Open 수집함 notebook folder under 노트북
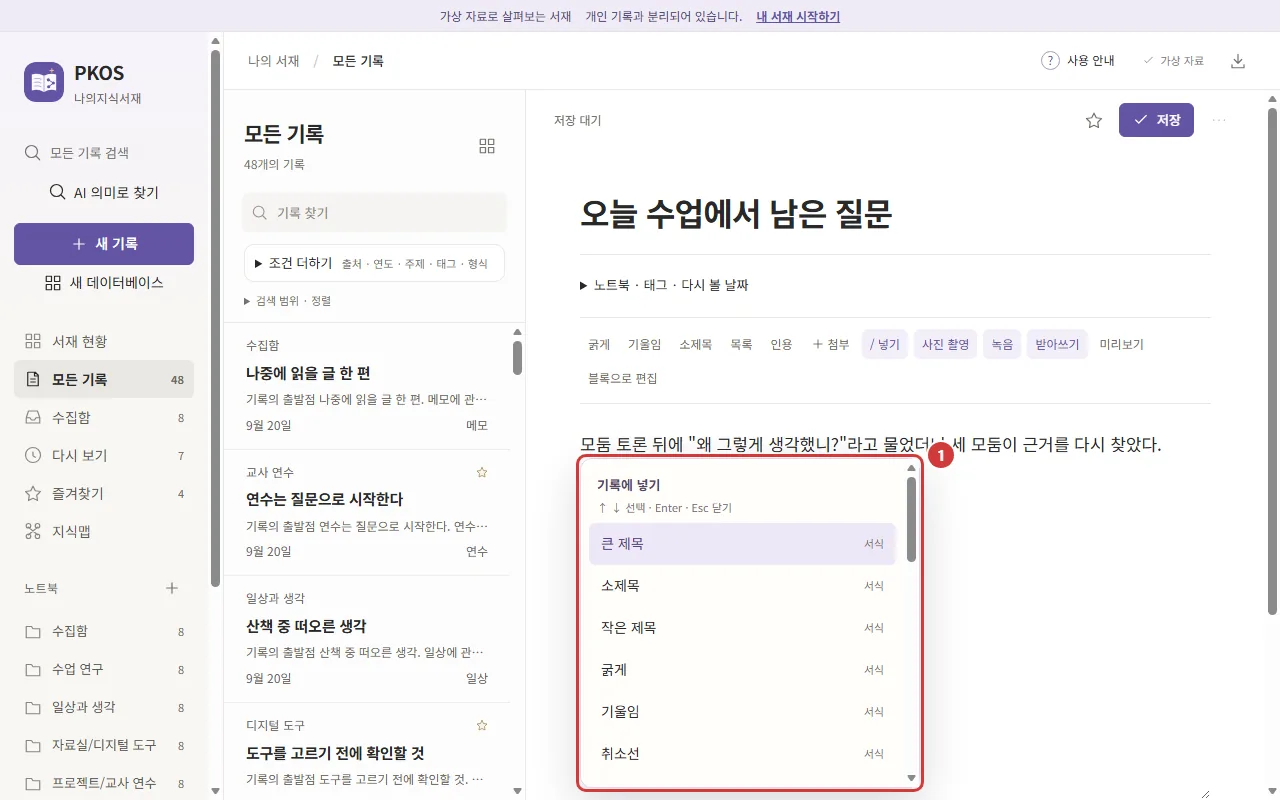The image size is (1280, 800). click(104, 631)
